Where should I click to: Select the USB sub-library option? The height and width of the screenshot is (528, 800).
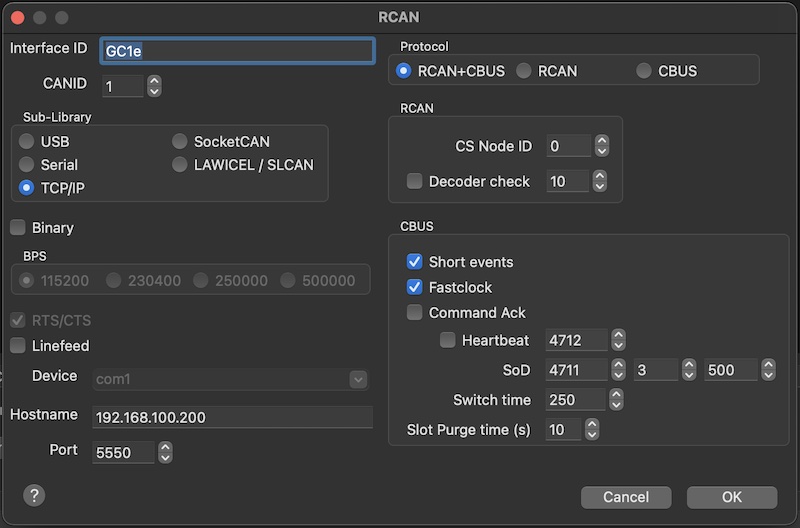pos(27,142)
